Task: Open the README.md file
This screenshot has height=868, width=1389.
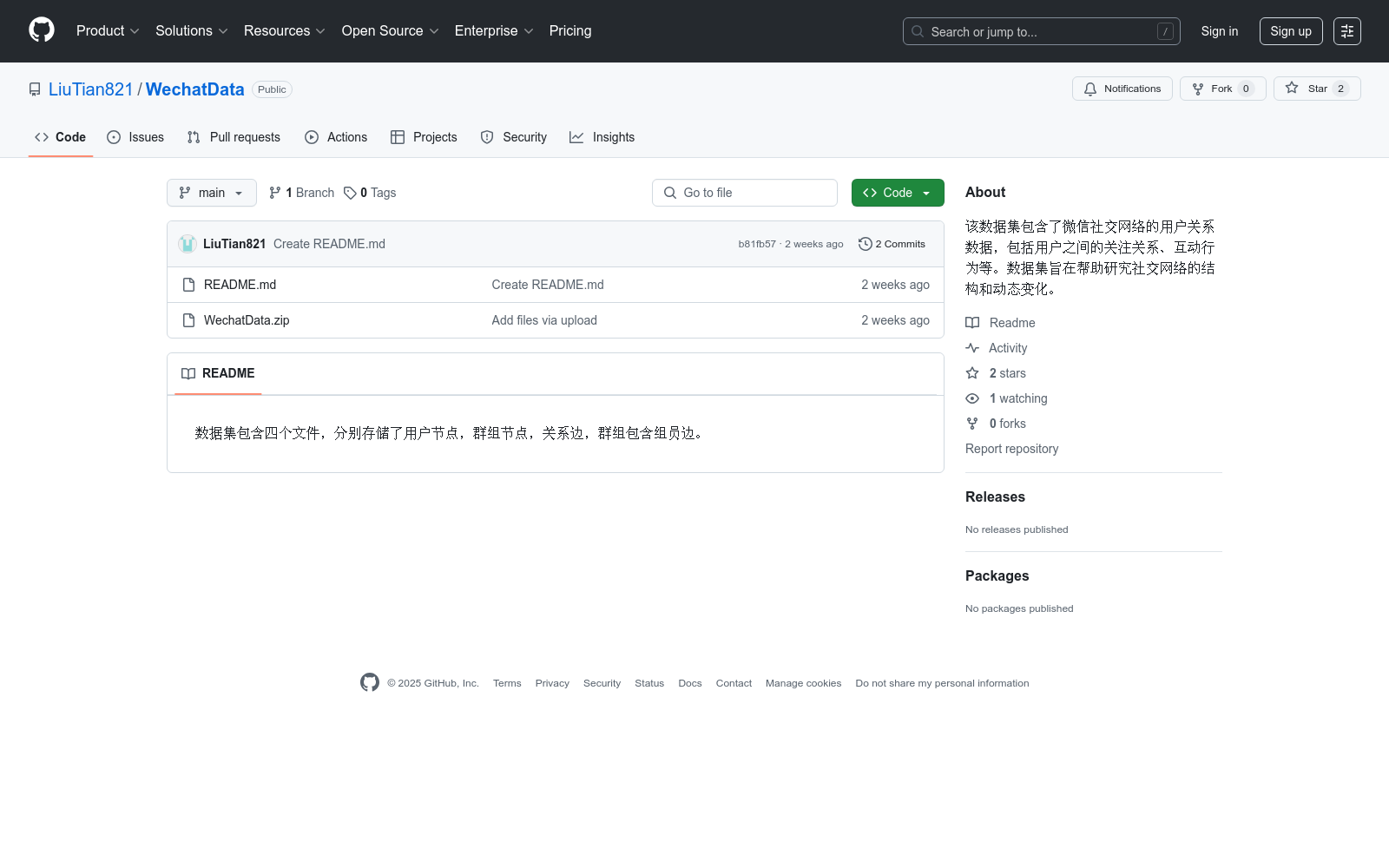Action: (240, 285)
